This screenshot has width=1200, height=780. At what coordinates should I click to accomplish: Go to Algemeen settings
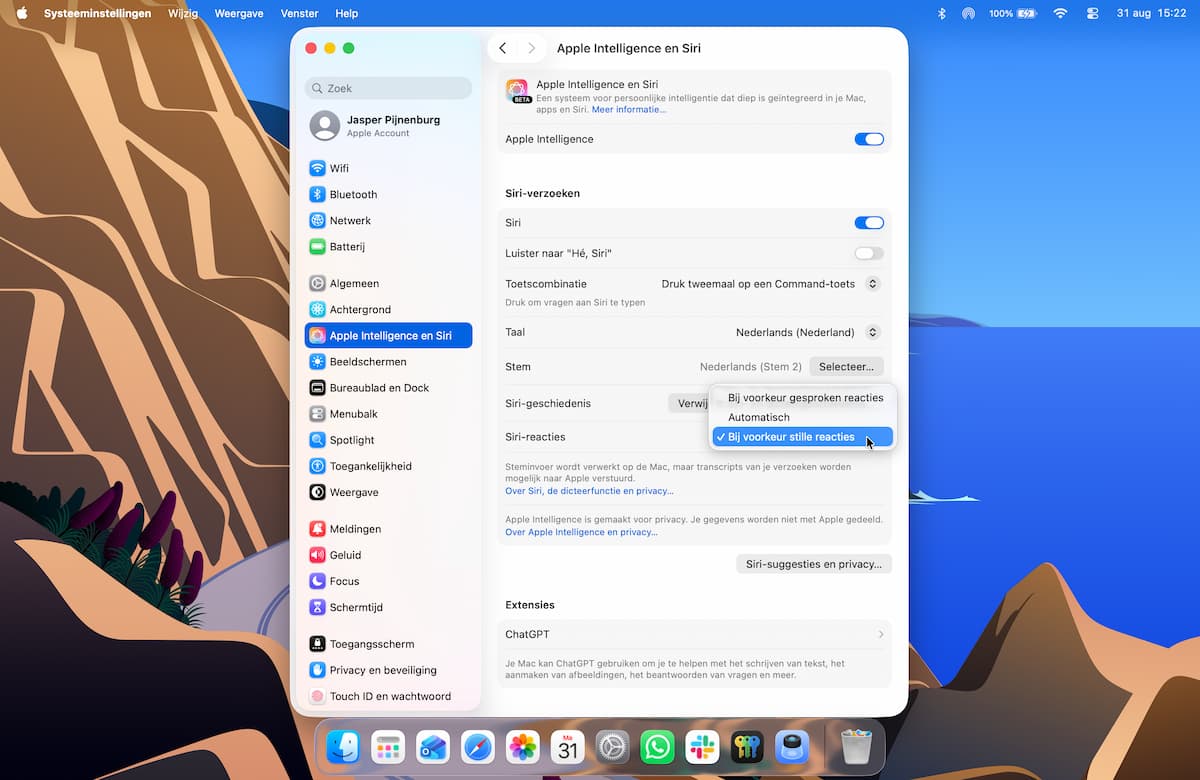[x=388, y=283]
